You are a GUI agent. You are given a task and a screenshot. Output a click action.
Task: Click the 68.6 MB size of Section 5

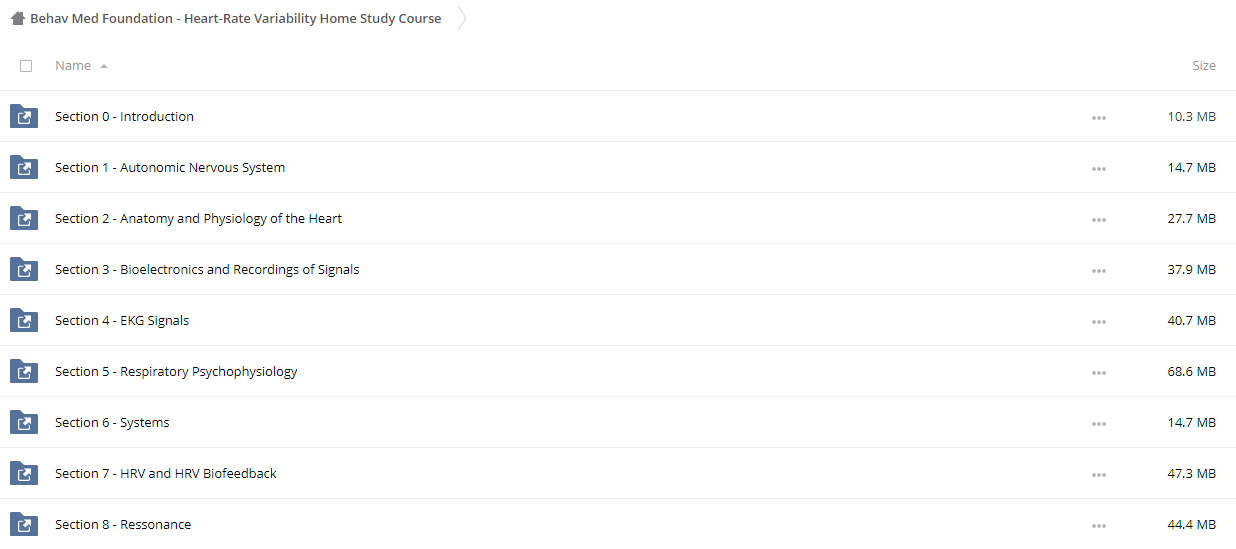coord(1192,372)
